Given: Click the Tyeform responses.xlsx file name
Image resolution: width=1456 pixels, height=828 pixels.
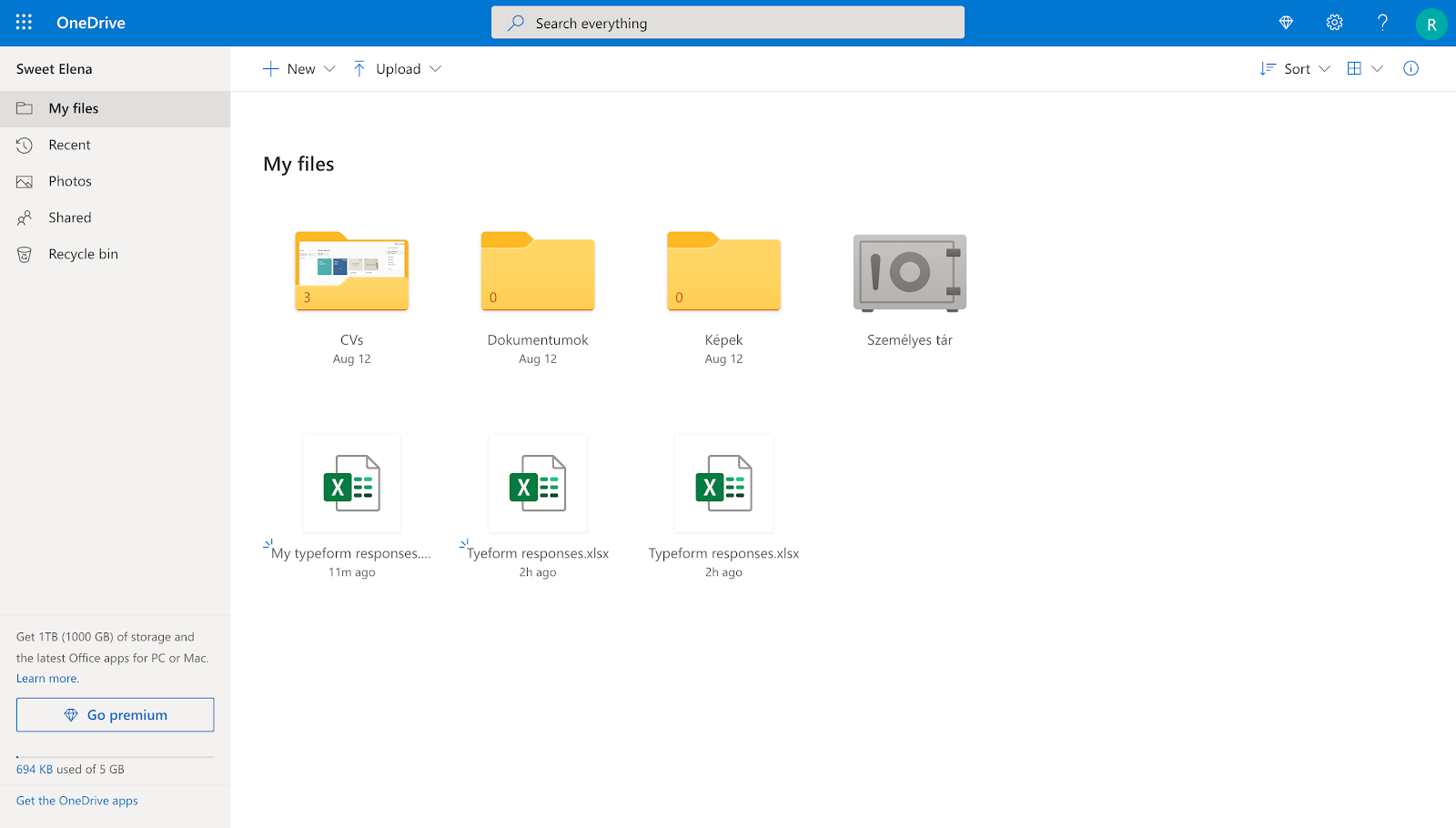Looking at the screenshot, I should coord(538,553).
